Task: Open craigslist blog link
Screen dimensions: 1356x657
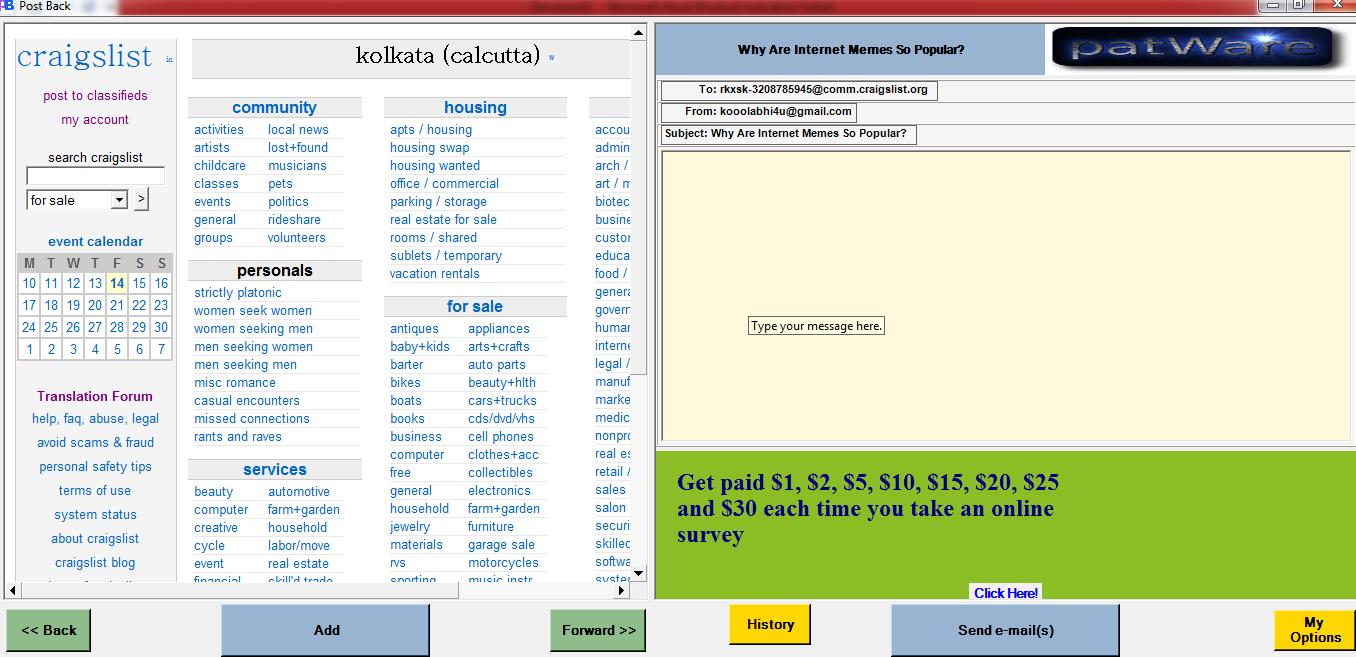Action: point(95,563)
